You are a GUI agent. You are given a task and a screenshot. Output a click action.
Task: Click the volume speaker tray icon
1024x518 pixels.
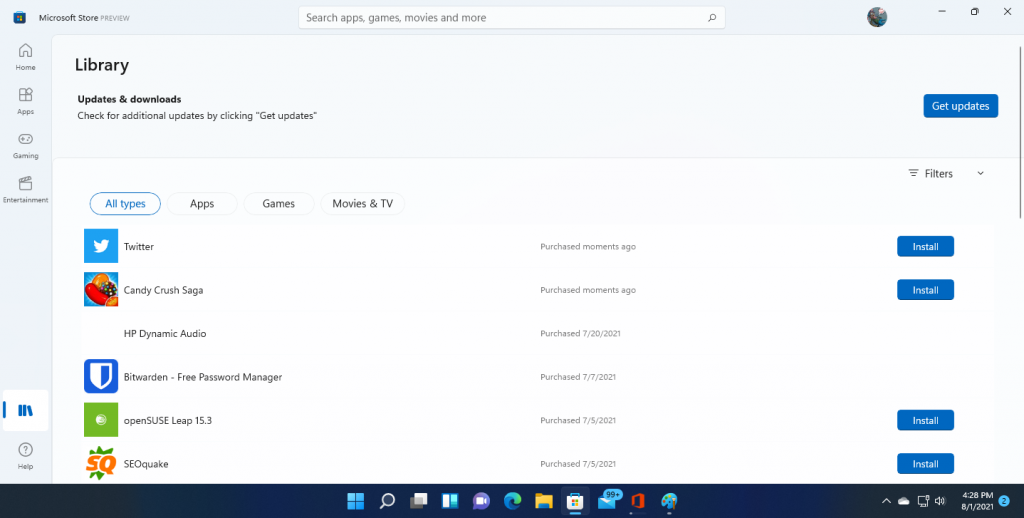(940, 501)
